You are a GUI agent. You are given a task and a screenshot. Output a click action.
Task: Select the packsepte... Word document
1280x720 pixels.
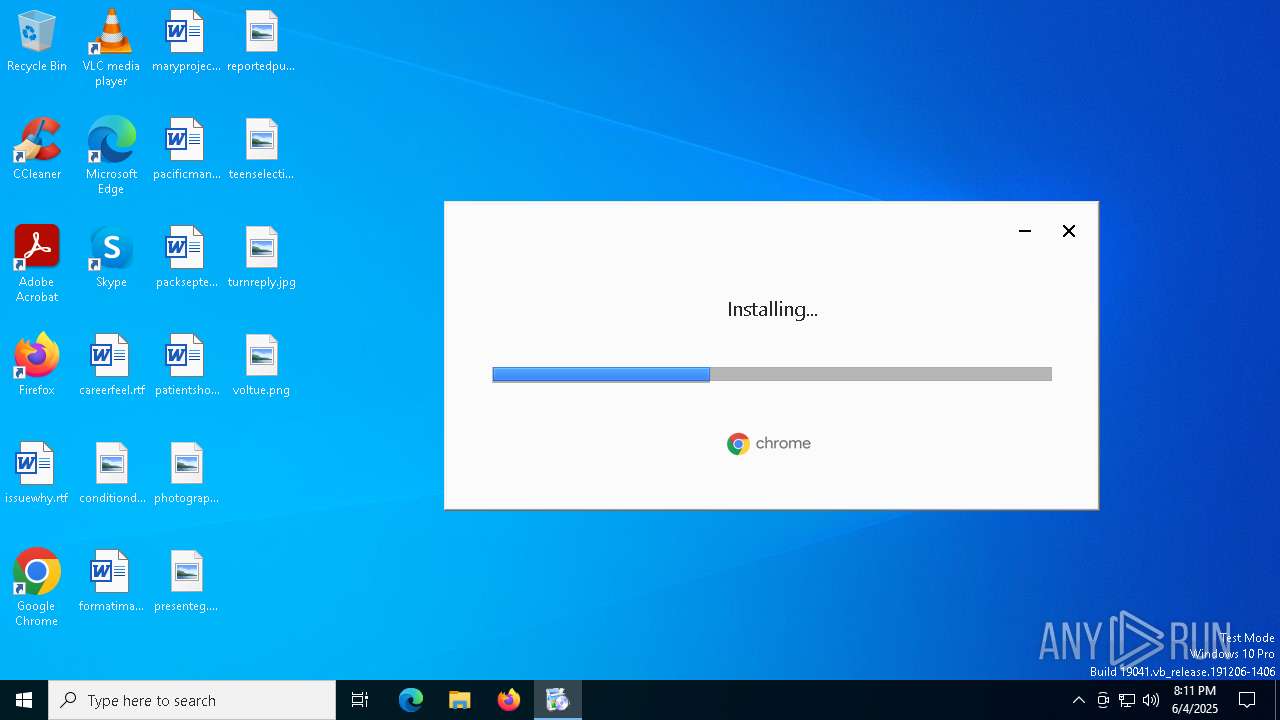(186, 258)
